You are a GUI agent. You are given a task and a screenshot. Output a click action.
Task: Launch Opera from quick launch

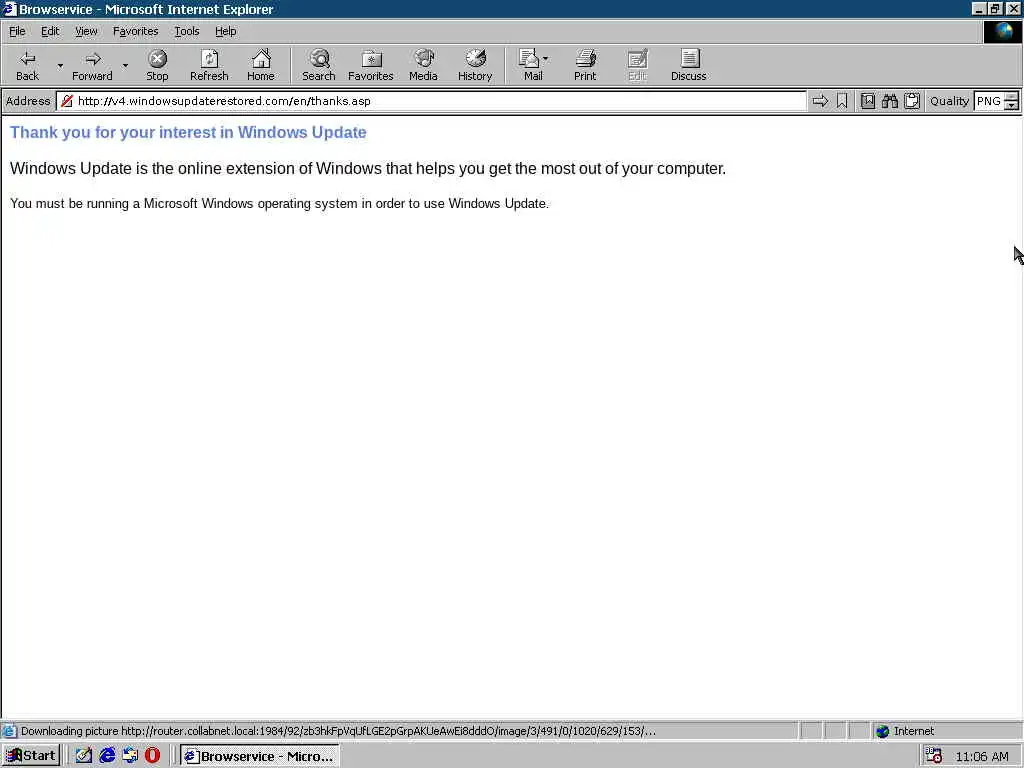pyautogui.click(x=152, y=756)
